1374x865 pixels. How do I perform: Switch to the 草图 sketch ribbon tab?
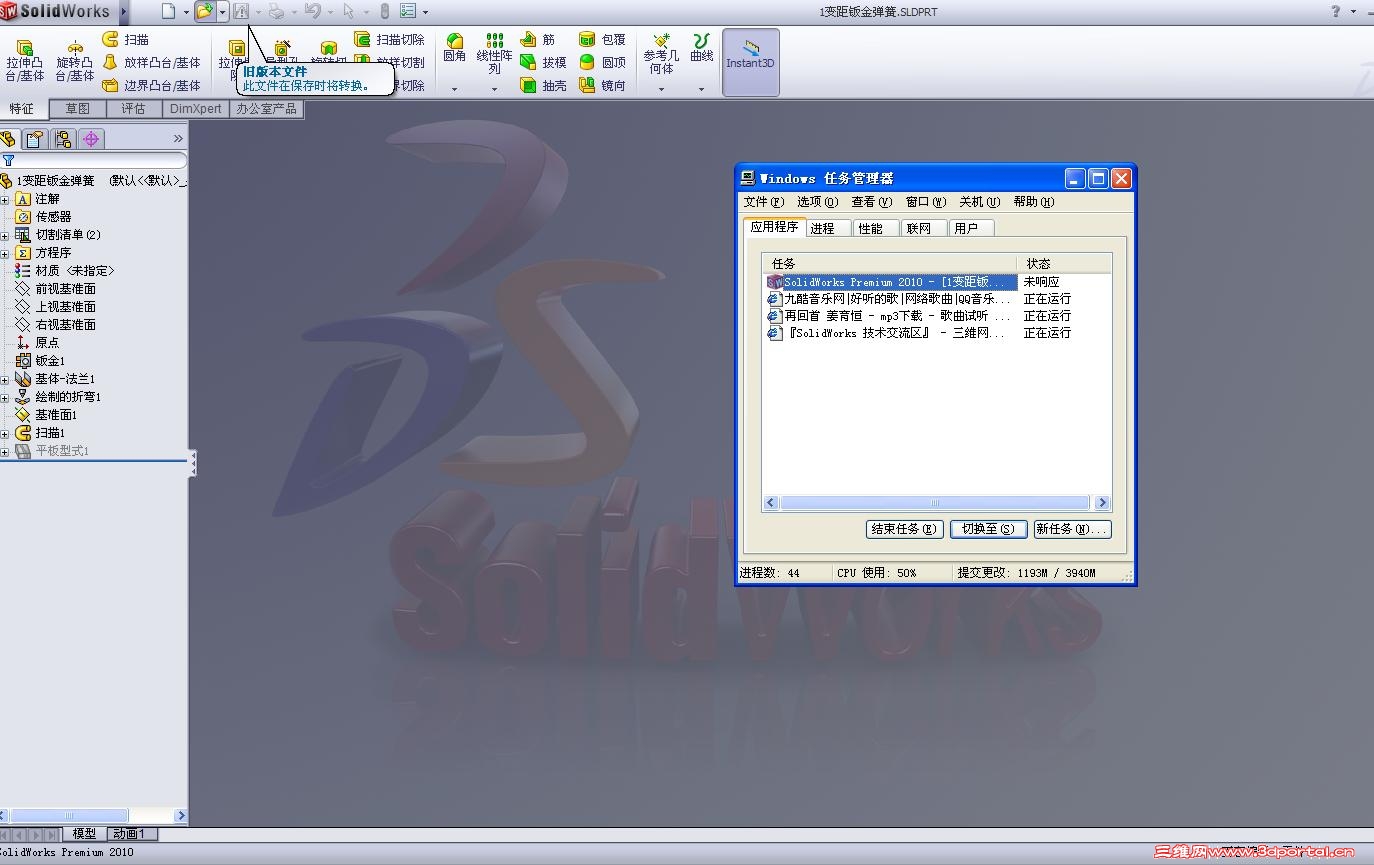(x=77, y=109)
